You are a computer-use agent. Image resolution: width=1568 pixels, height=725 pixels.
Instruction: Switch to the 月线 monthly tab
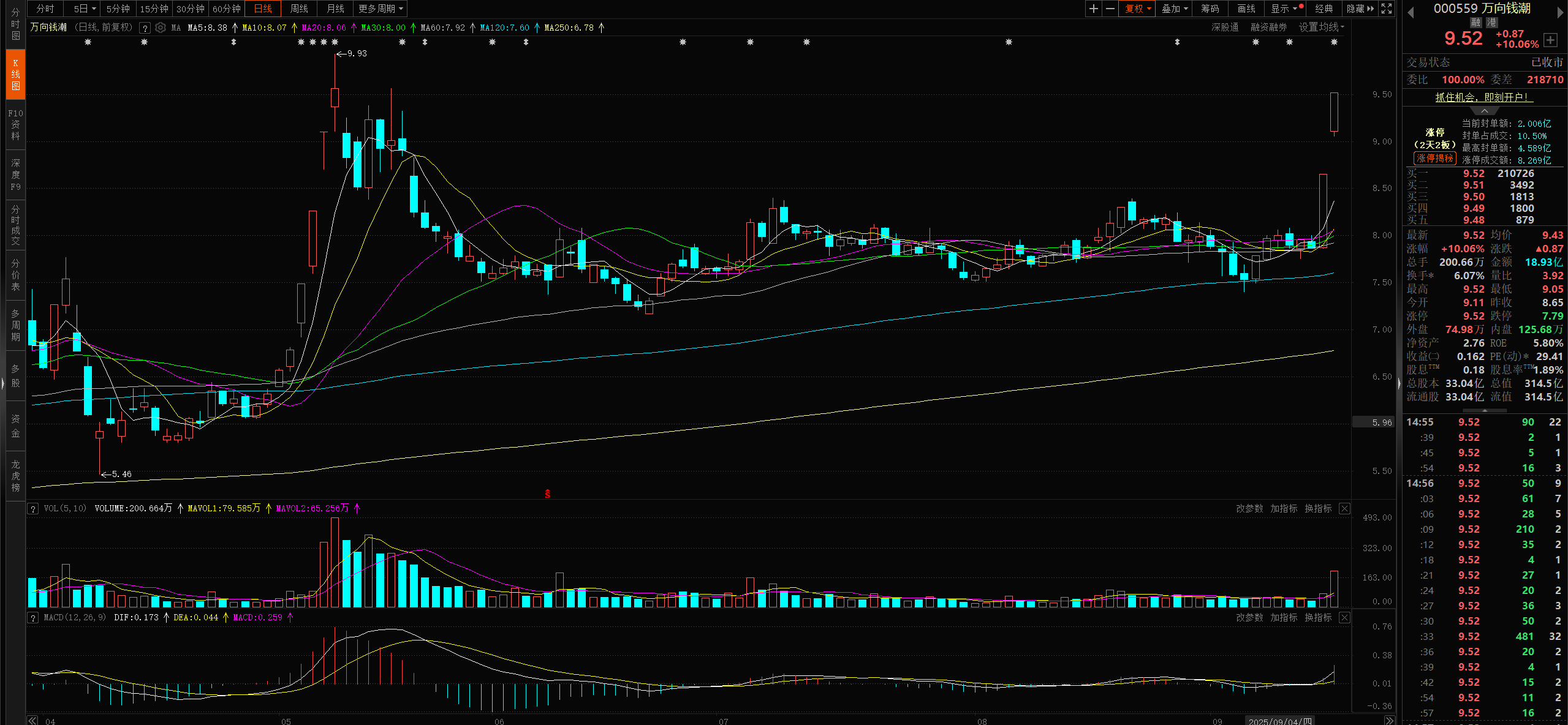[x=335, y=9]
